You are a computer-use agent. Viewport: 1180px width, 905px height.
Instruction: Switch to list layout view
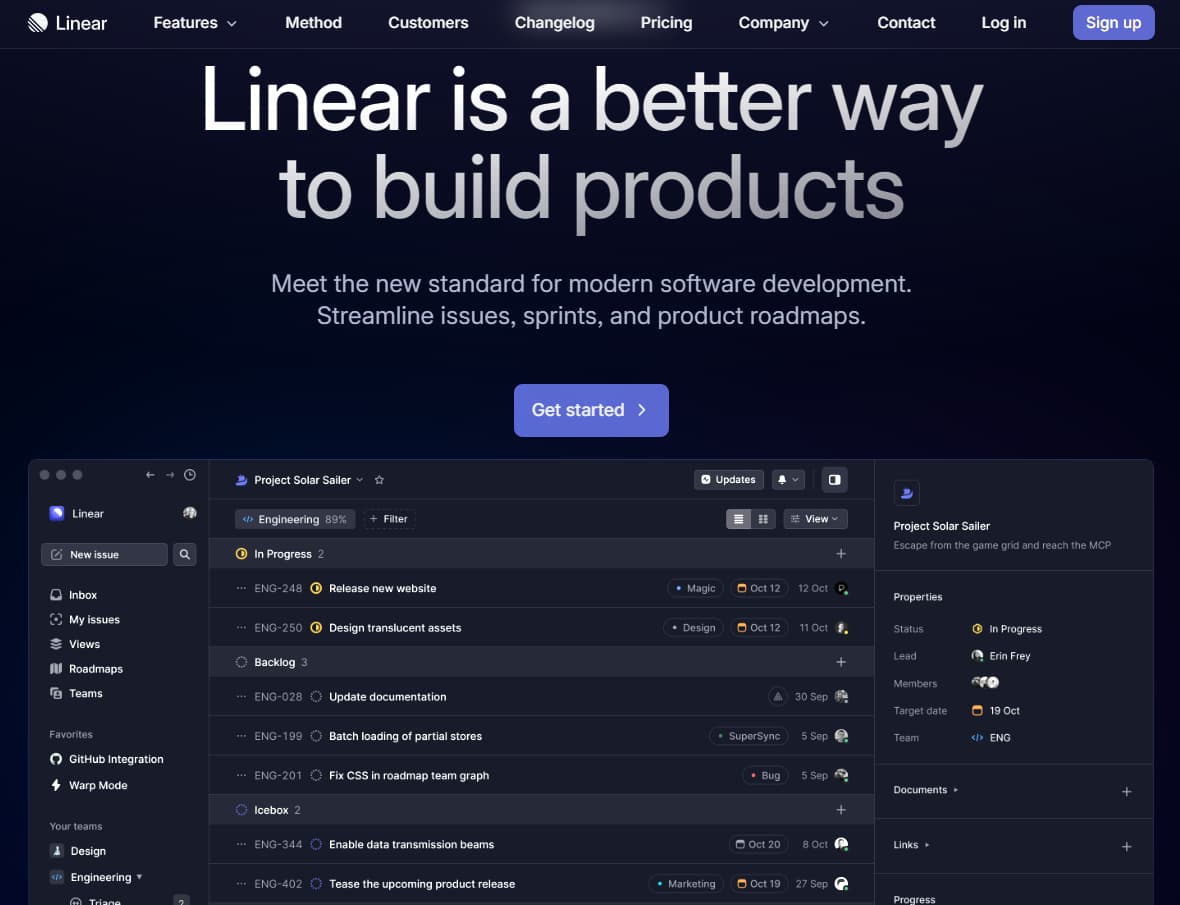pos(738,519)
